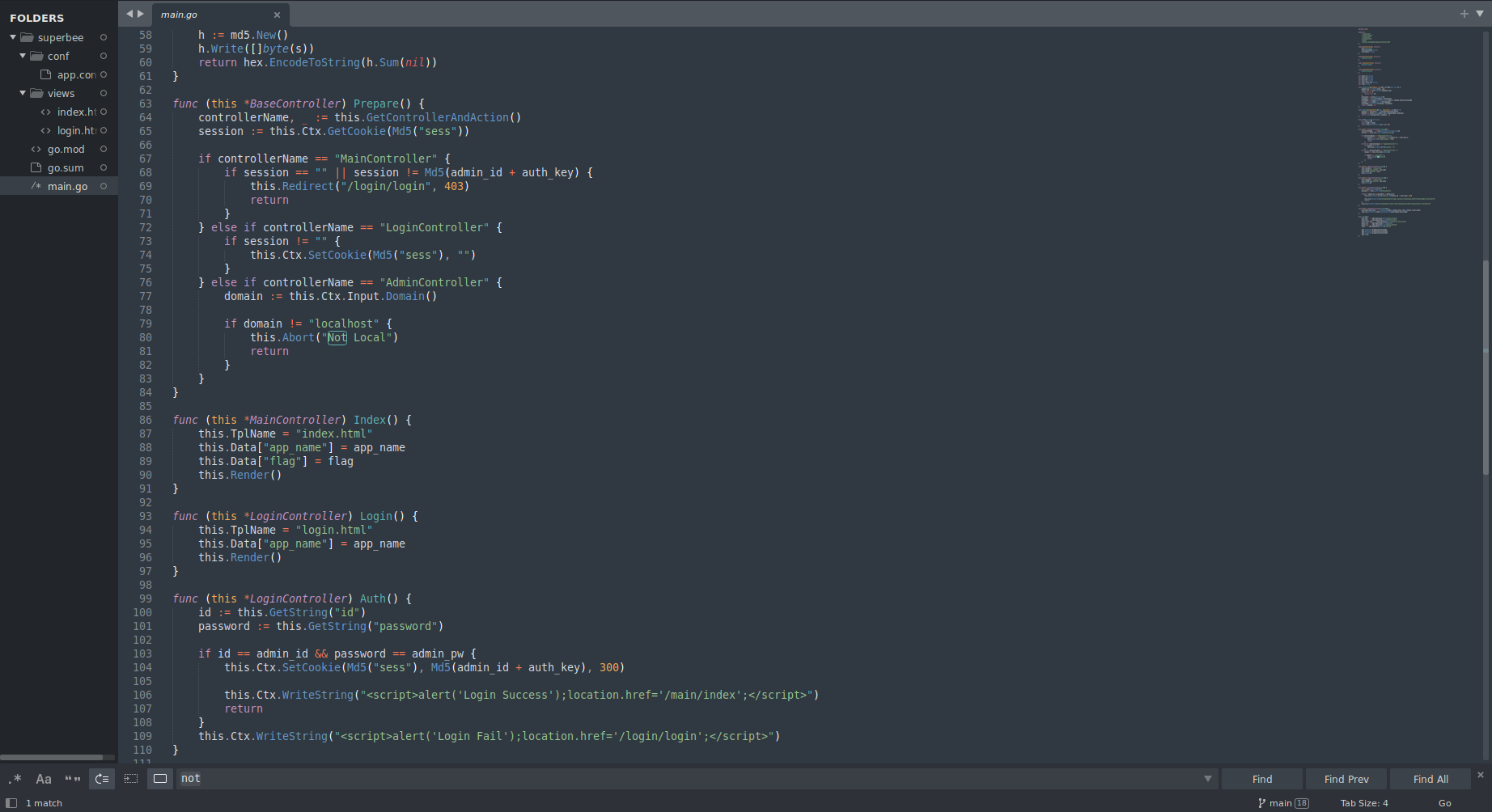The width and height of the screenshot is (1492, 812).
Task: Click the Find button
Action: click(x=1262, y=779)
